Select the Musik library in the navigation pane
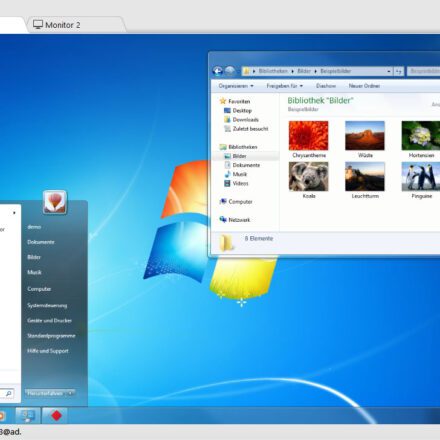 [x=239, y=174]
